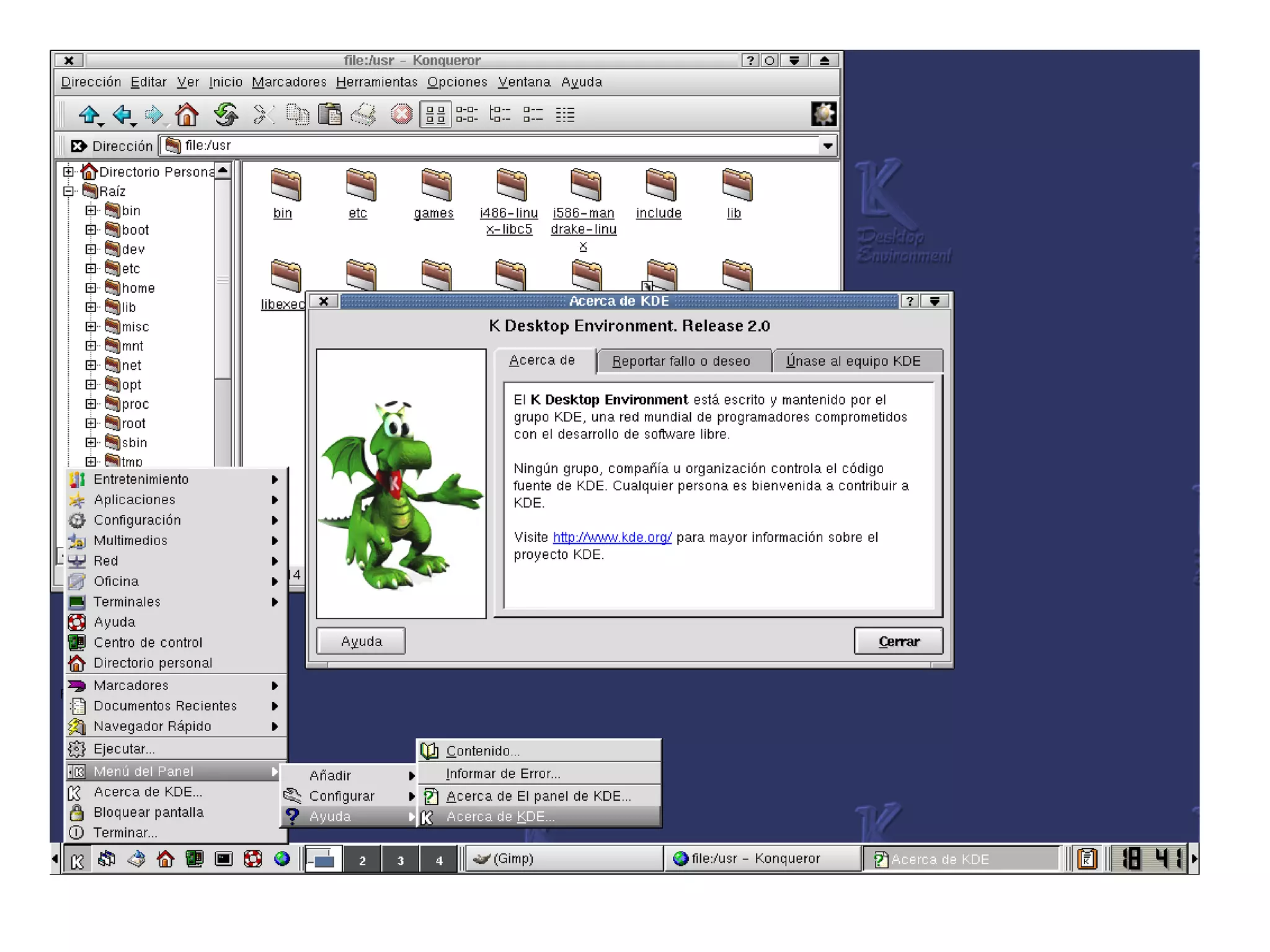Switch to Reportar fallo o deseo tab
The width and height of the screenshot is (1270, 952).
[x=681, y=361]
